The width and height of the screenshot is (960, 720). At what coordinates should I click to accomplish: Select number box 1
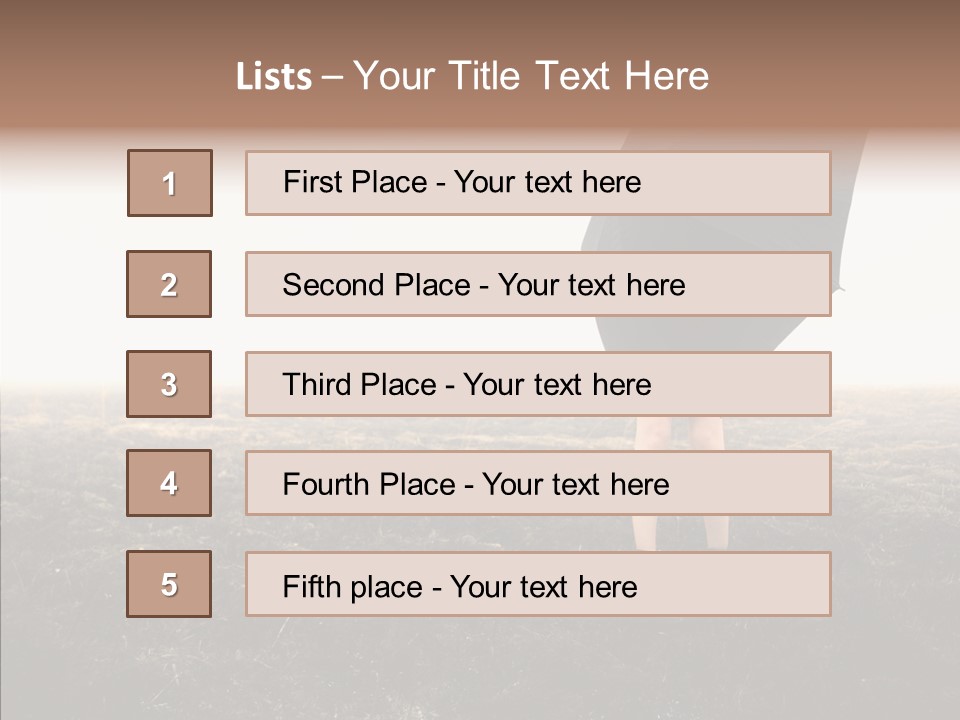pos(170,183)
